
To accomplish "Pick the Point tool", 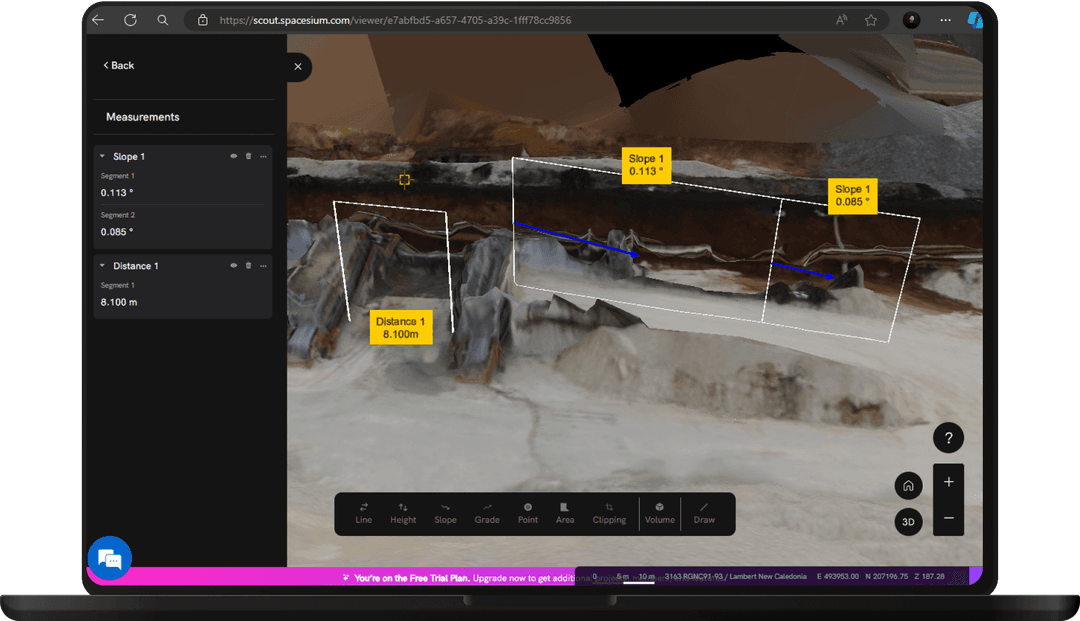I will (528, 513).
